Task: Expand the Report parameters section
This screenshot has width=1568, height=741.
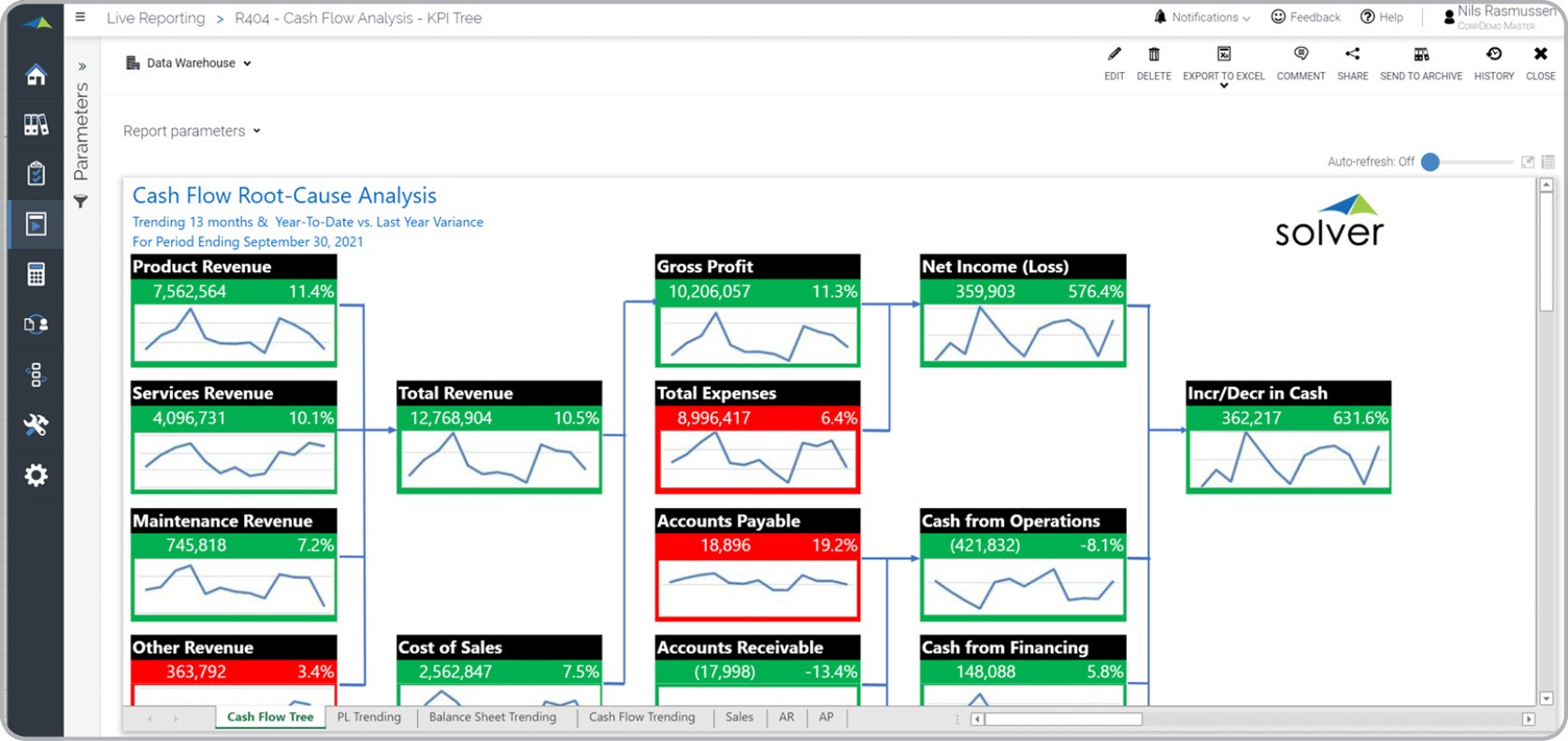Action: 192,131
